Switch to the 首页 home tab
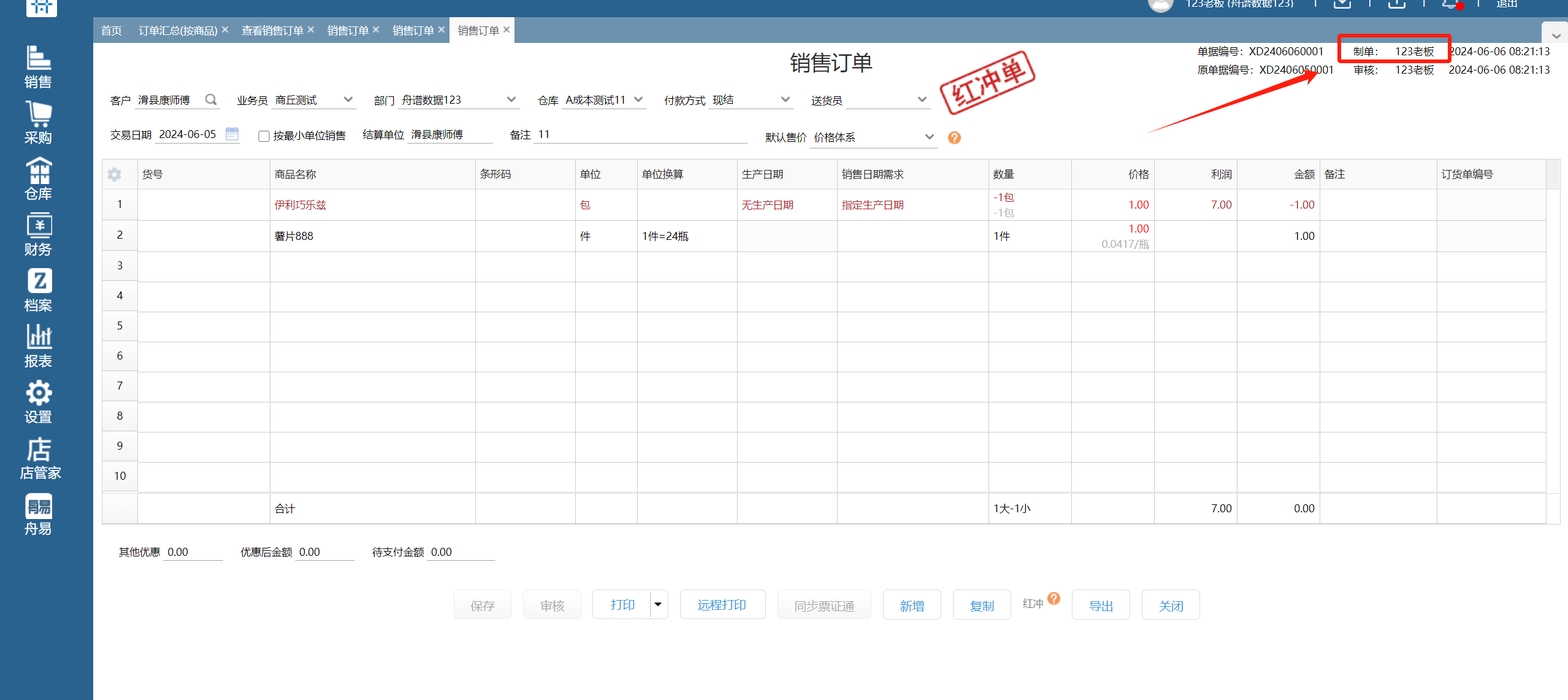This screenshot has width=1568, height=700. 111,31
